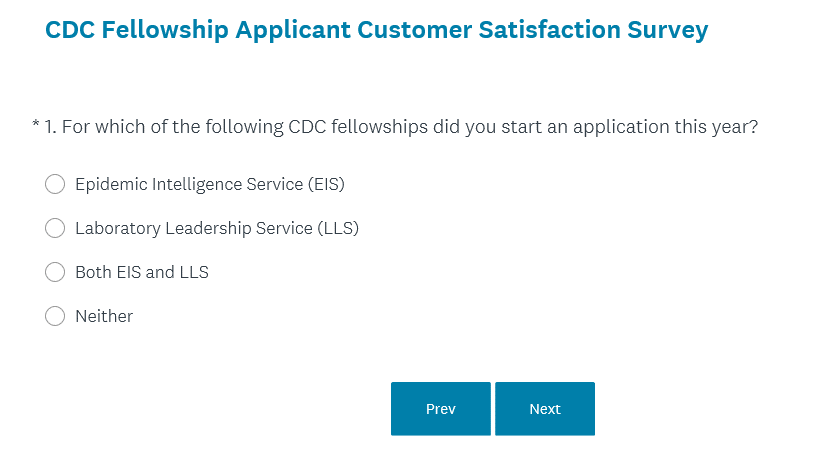
Task: Choose the Both EIS and LLS radio button
Action: click(55, 272)
